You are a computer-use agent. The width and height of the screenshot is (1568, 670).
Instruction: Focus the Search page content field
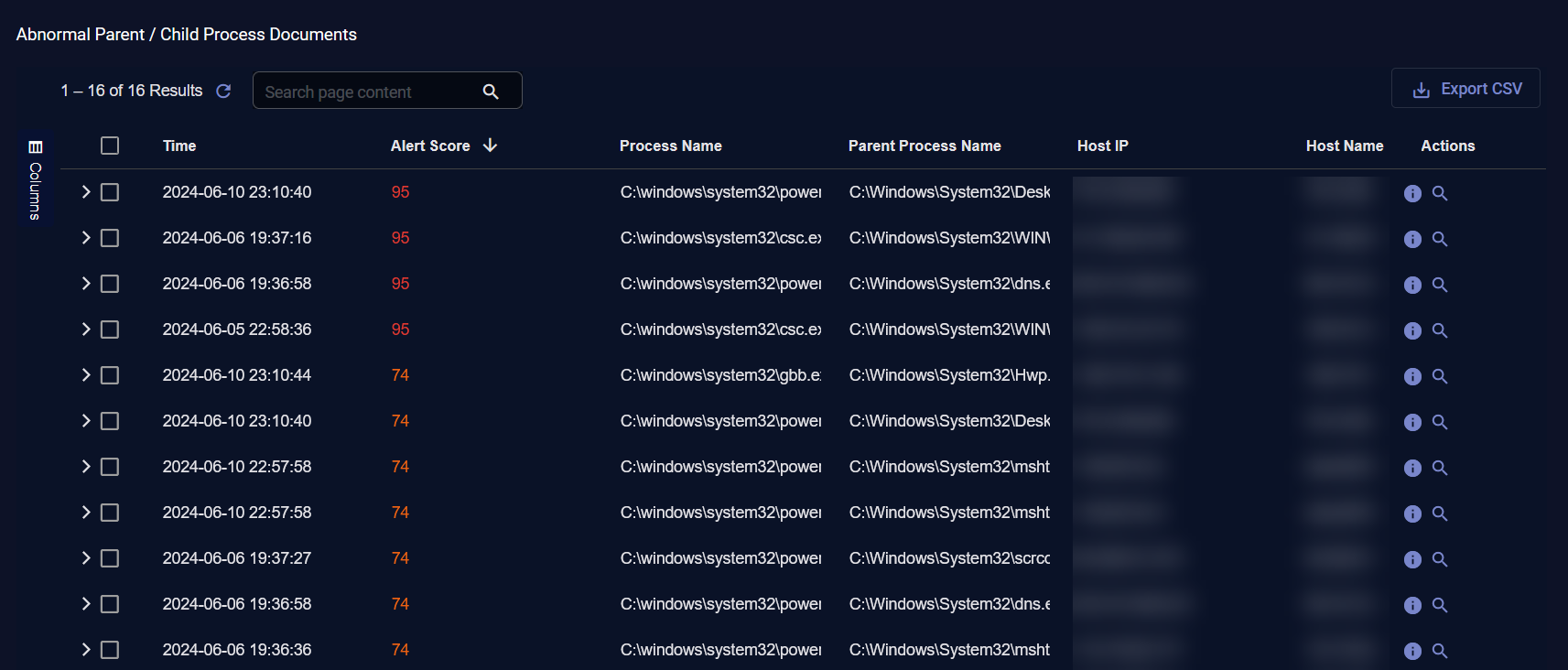click(x=366, y=92)
